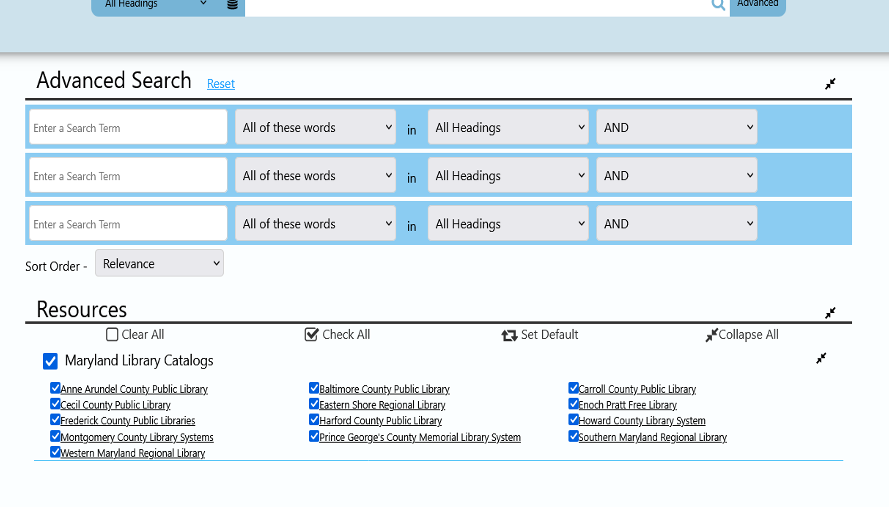Click the Maryland Library Catalogs heading text
This screenshot has width=890, height=508.
click(x=139, y=361)
